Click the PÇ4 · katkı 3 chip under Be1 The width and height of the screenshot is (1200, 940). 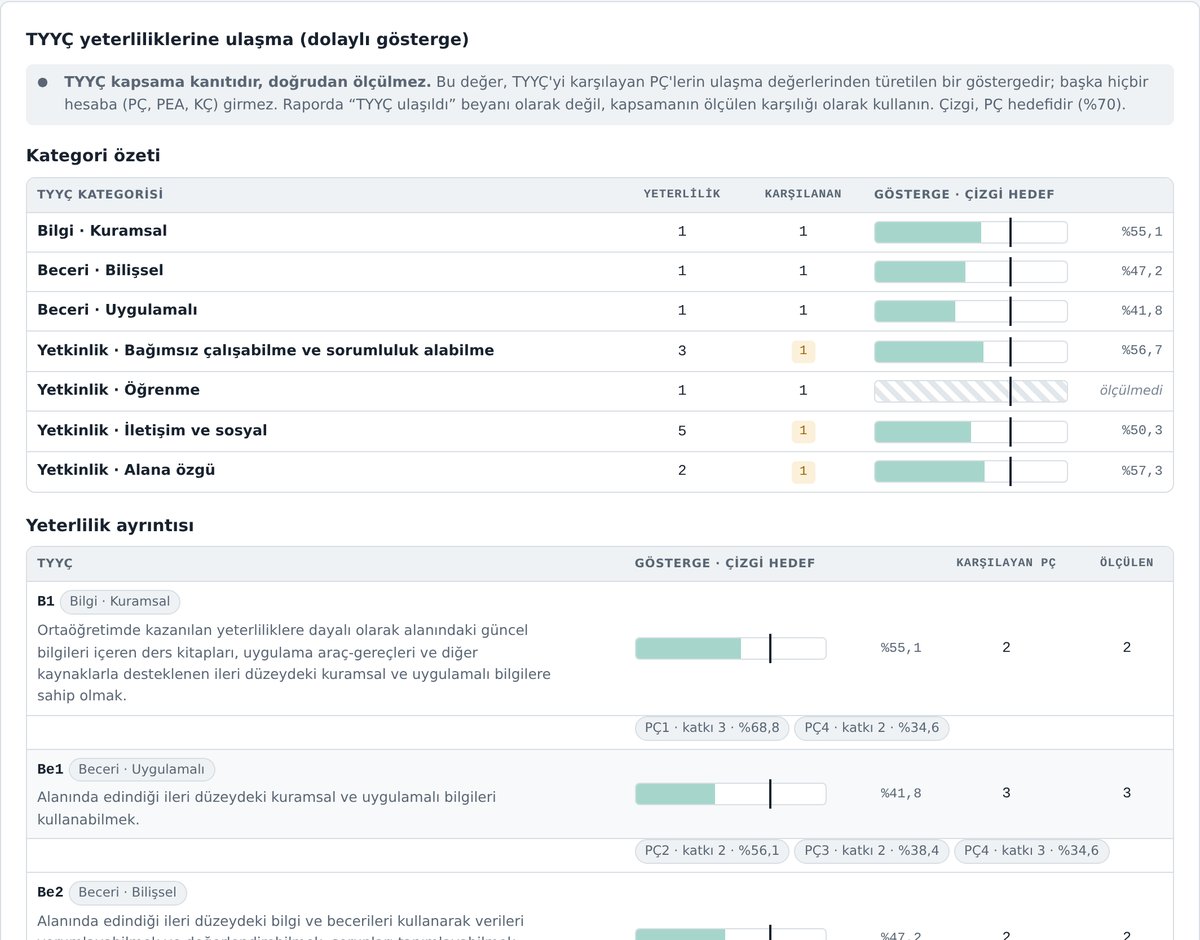pyautogui.click(x=1032, y=851)
